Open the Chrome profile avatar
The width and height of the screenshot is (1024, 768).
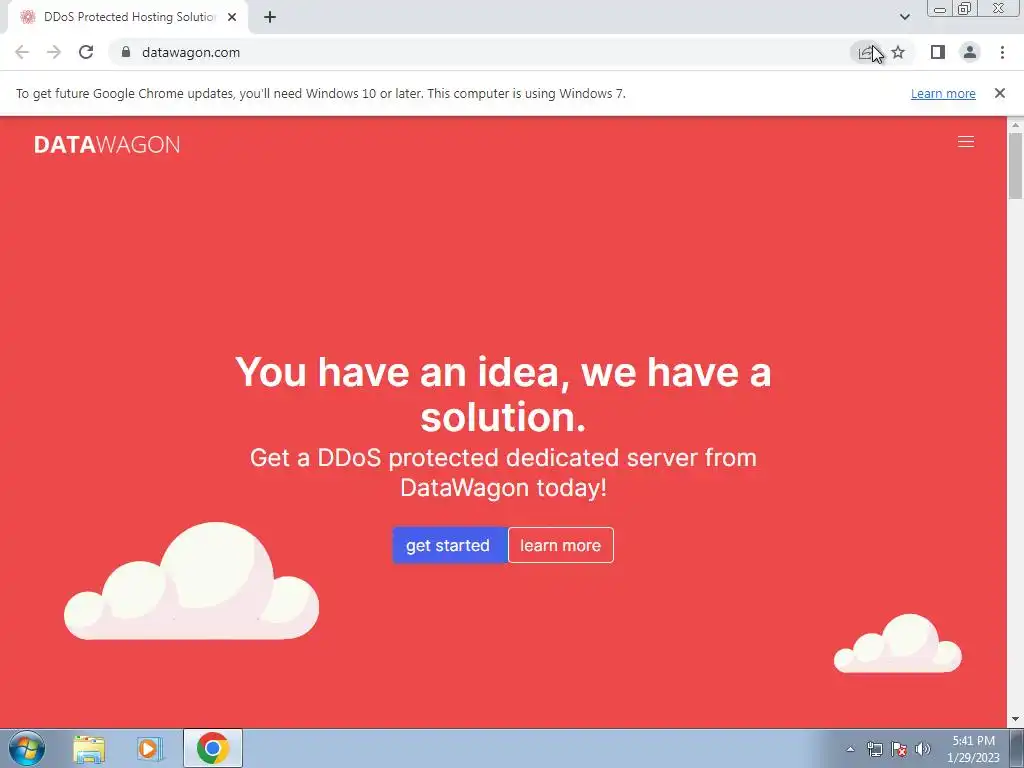[970, 52]
